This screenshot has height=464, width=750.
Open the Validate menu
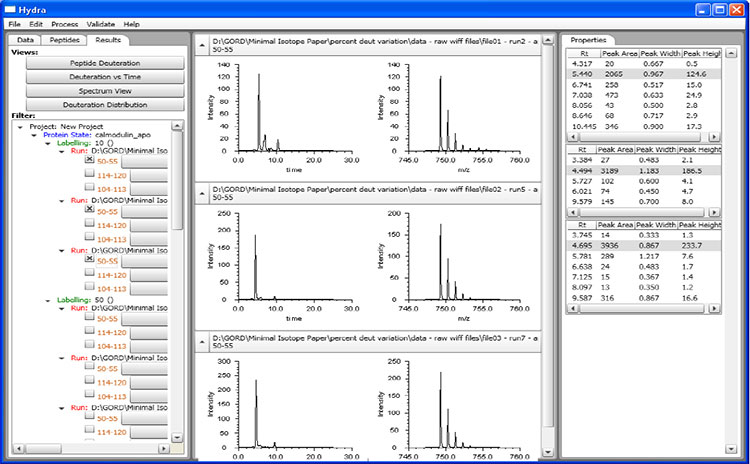100,24
